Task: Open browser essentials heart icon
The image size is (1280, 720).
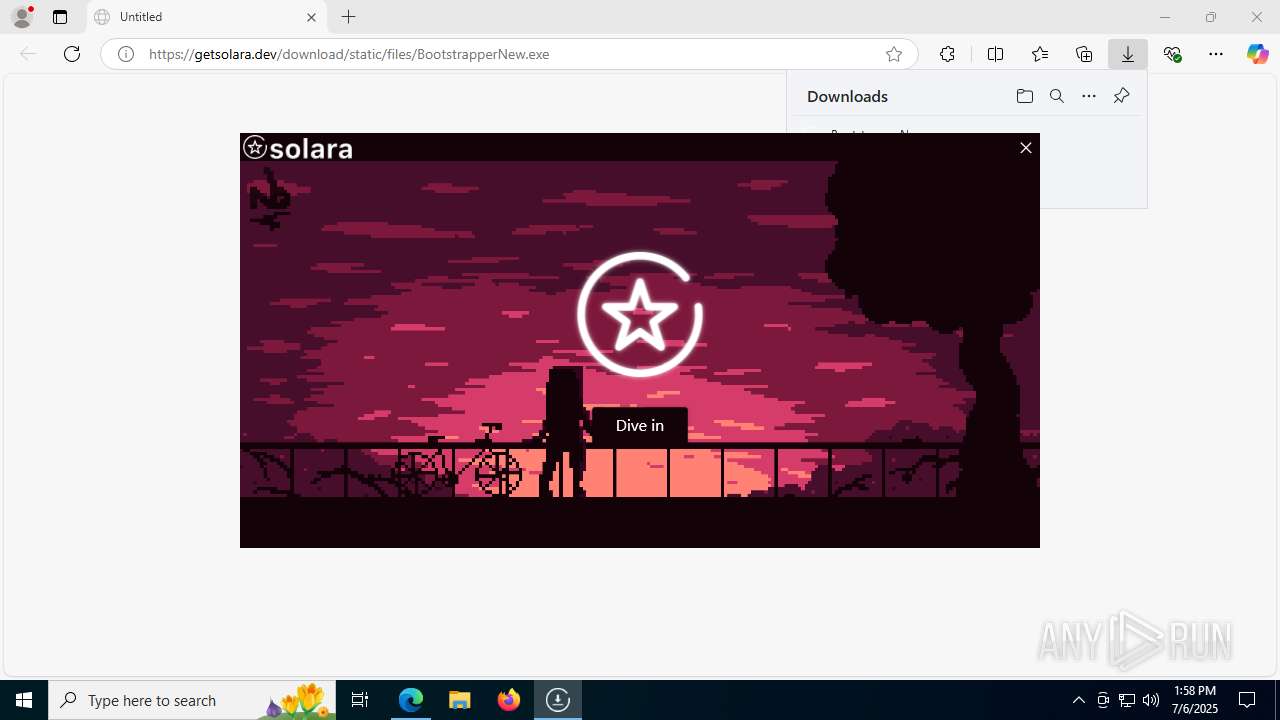Action: tap(1172, 54)
